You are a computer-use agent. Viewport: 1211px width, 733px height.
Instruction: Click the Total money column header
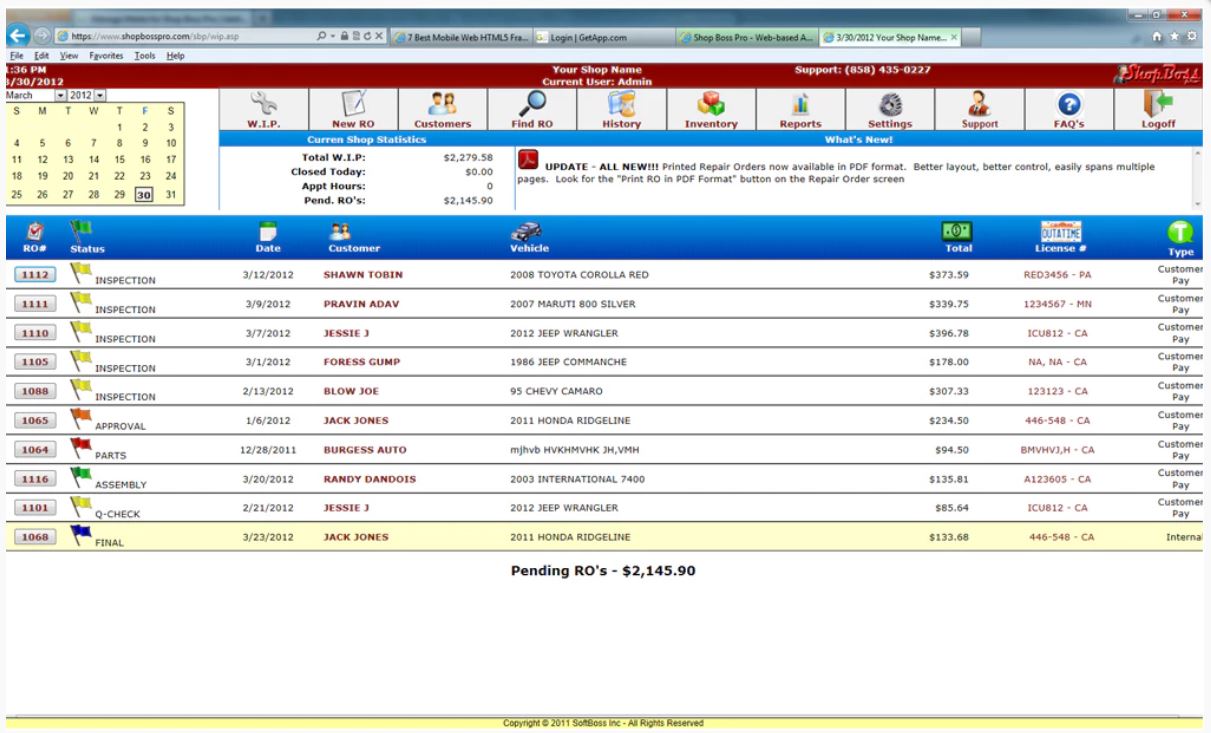(958, 231)
